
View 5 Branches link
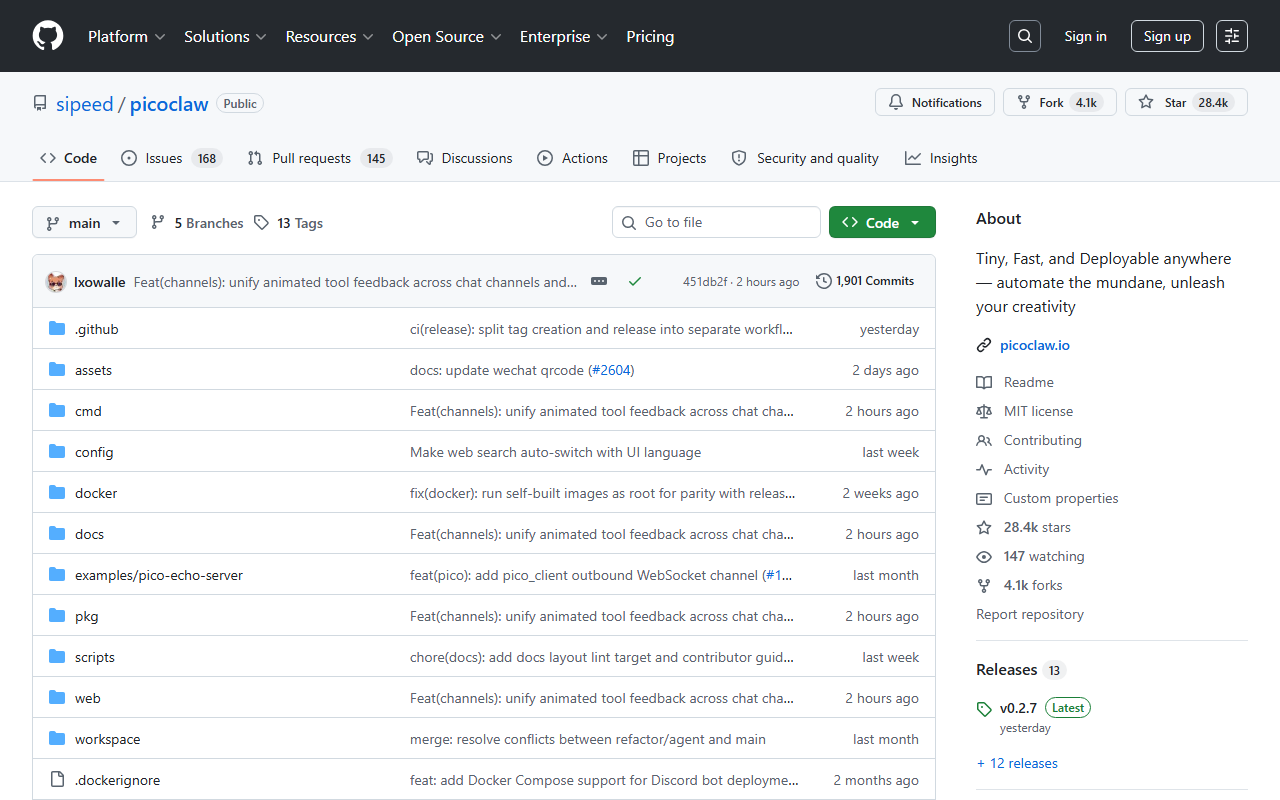coord(197,223)
